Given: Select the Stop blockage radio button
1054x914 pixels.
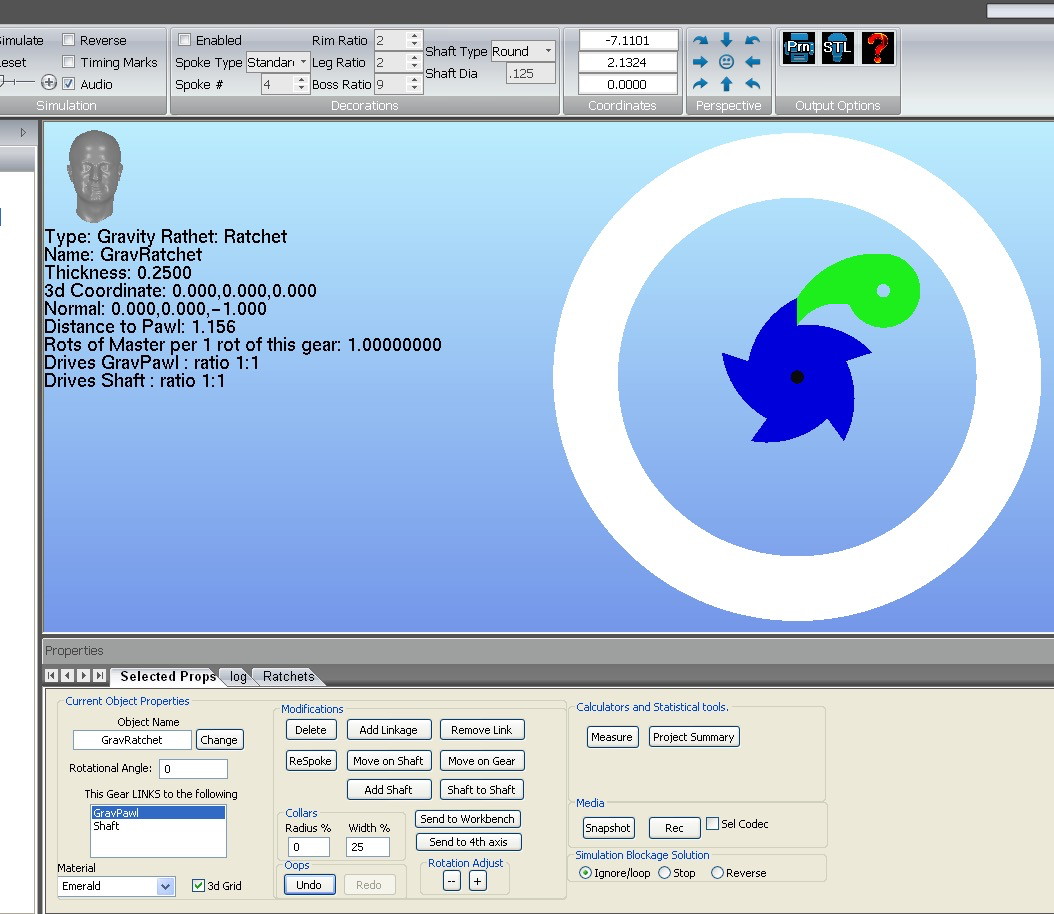Looking at the screenshot, I should coord(663,873).
